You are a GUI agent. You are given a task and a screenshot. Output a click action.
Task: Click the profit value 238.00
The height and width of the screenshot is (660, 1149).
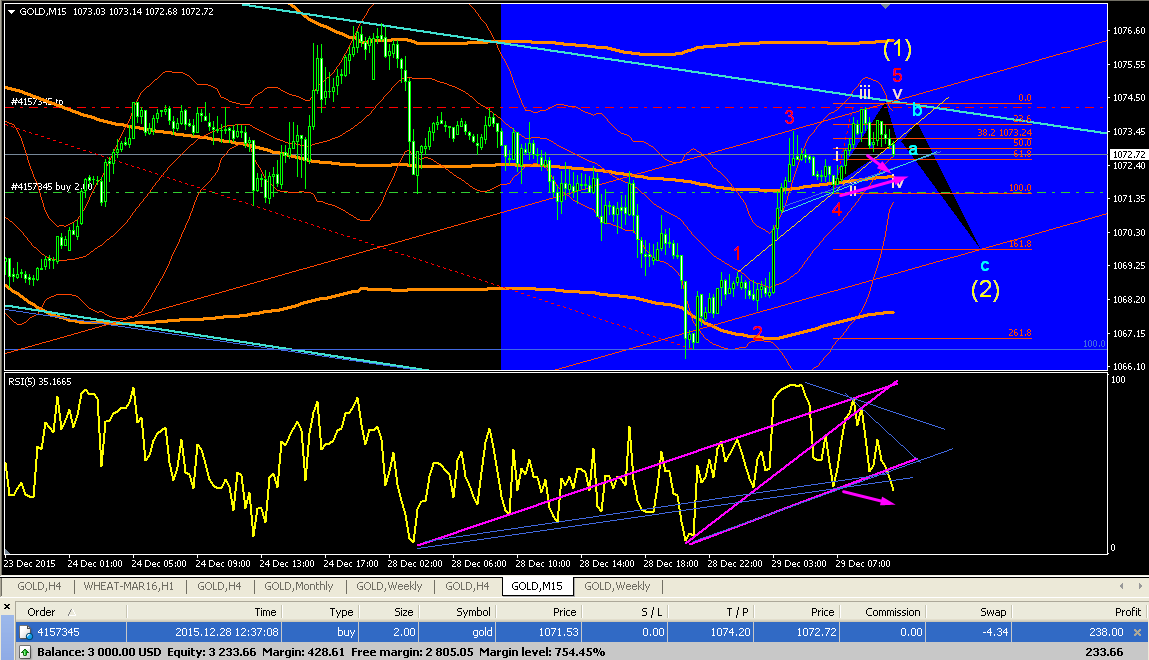coord(1106,632)
